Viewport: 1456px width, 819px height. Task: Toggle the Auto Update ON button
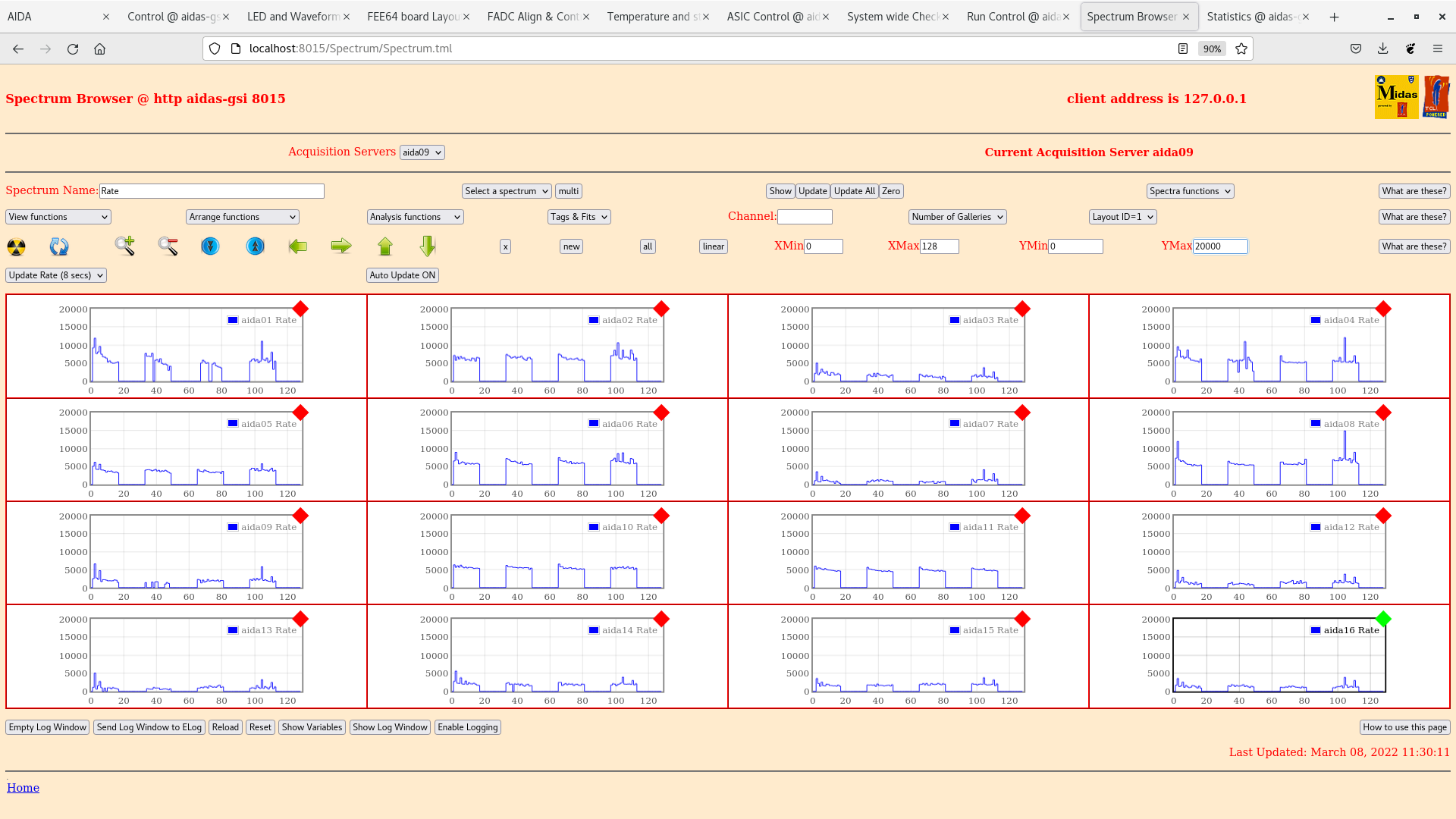click(403, 275)
